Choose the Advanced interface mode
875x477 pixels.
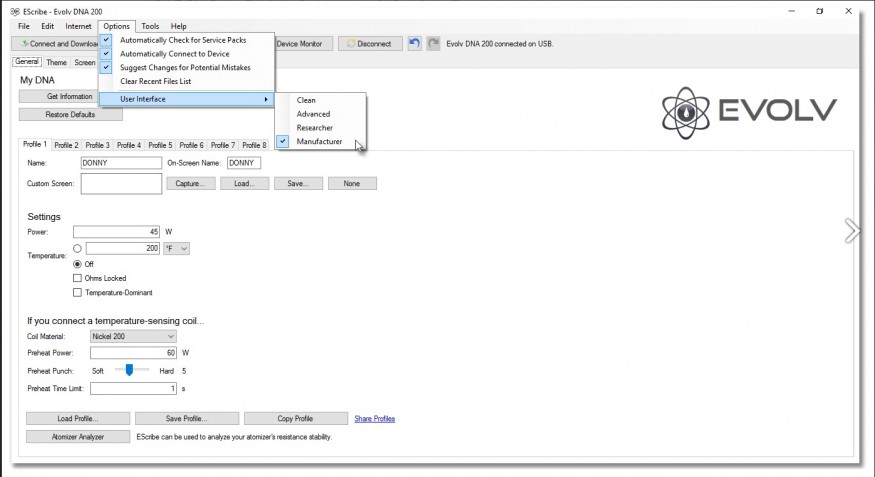pos(321,114)
